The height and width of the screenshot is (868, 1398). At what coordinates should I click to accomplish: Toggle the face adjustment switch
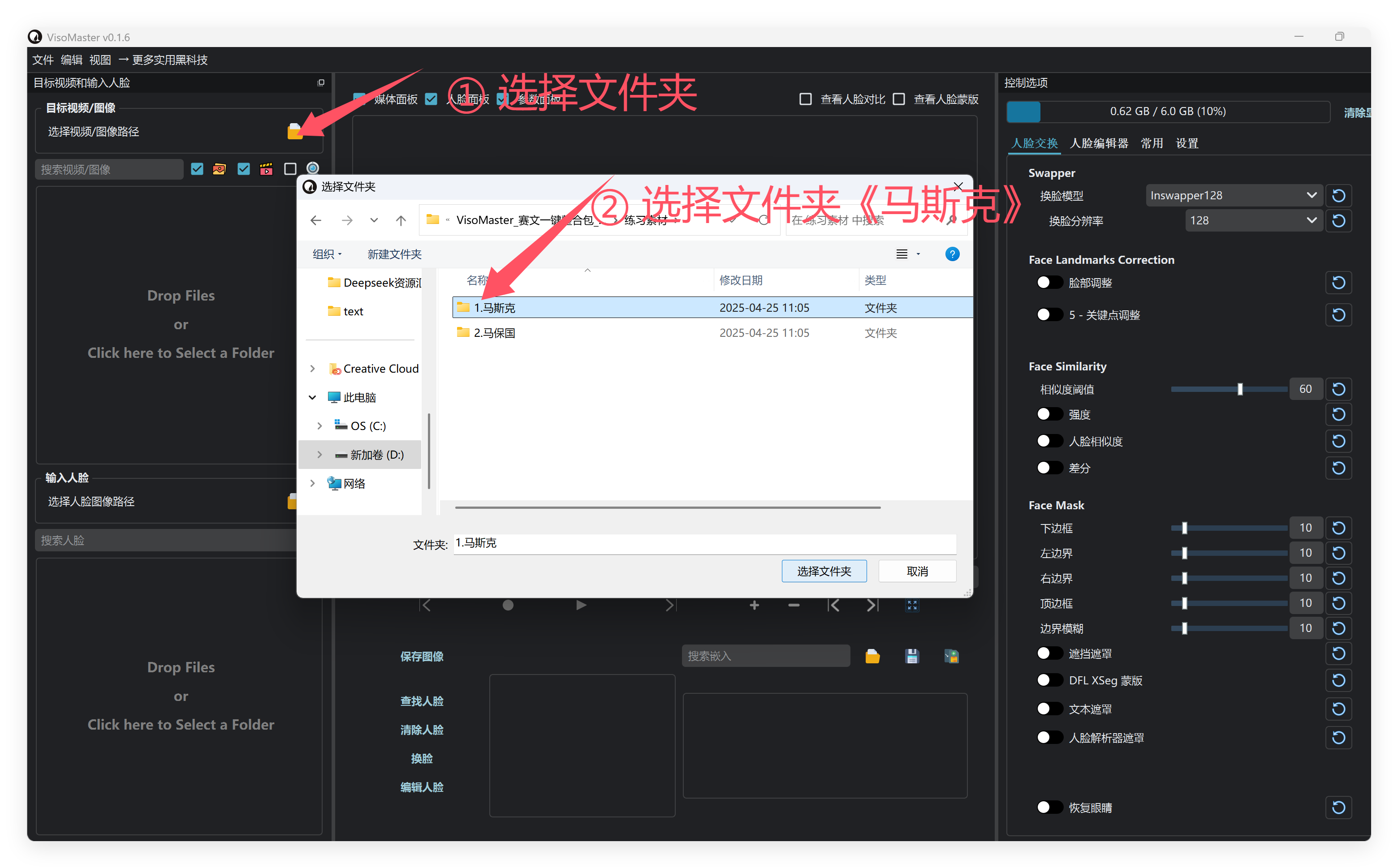point(1049,283)
